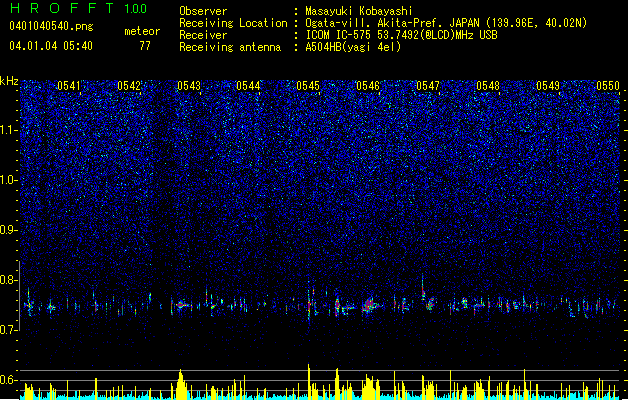
Task: Click the 0.8 kHz axis label
Action: point(9,280)
